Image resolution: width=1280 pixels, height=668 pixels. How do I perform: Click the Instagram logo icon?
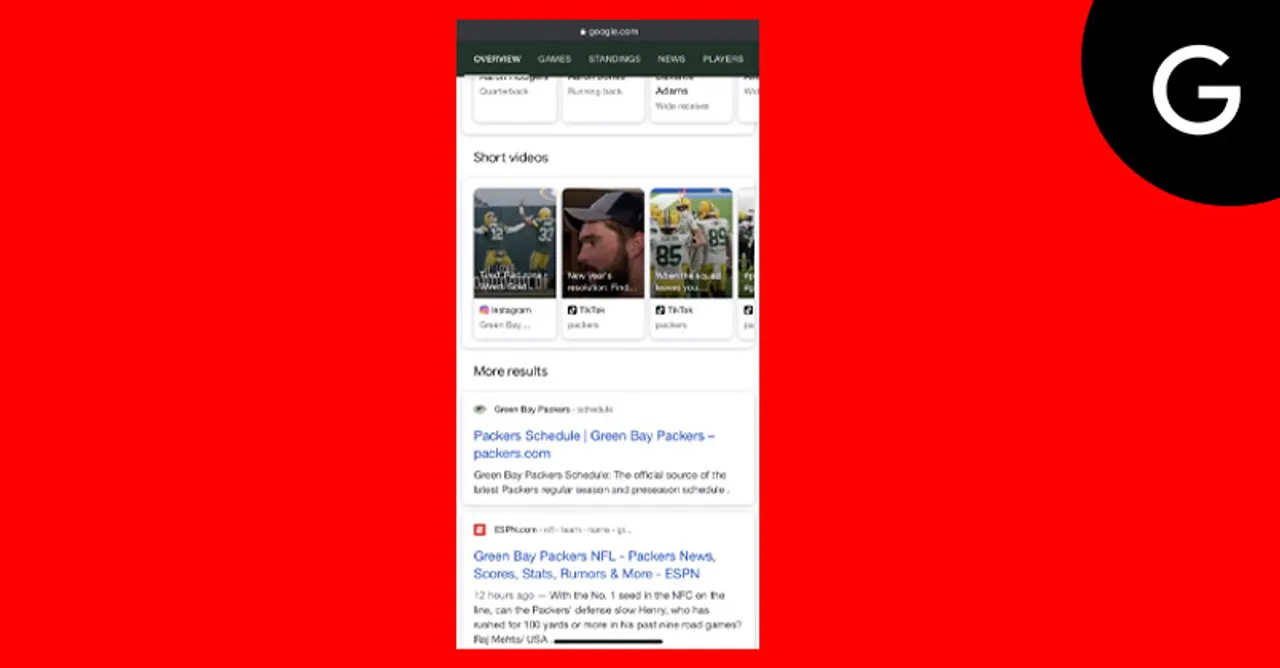pos(484,310)
